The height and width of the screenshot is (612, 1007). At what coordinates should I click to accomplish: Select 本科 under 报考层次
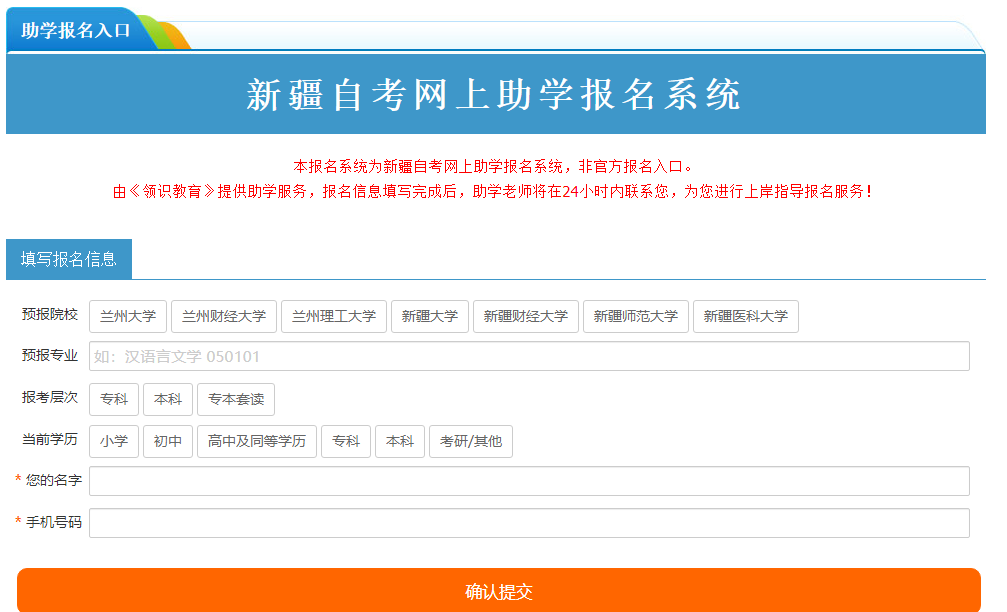[167, 398]
